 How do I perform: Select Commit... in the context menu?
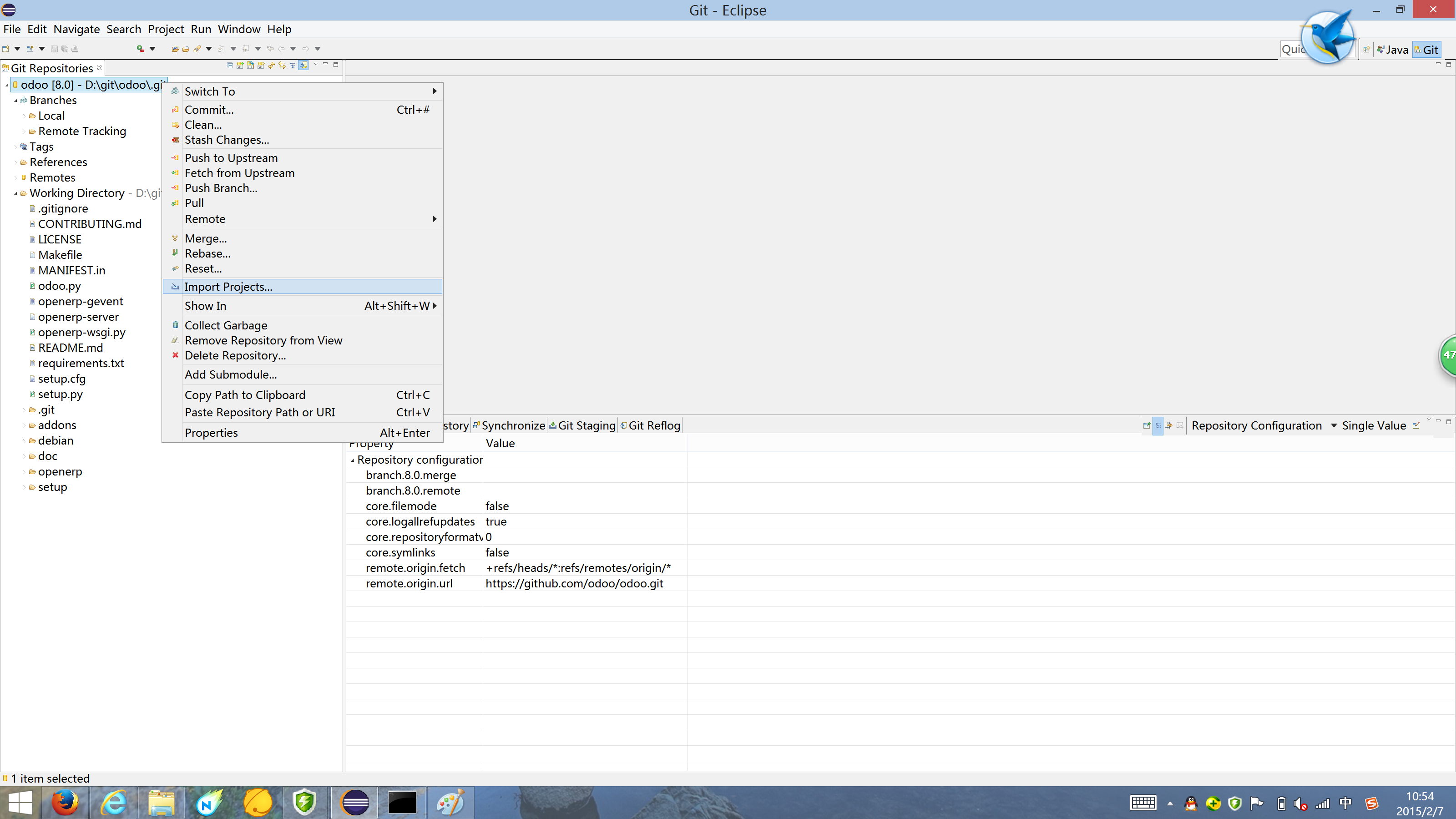point(302,110)
